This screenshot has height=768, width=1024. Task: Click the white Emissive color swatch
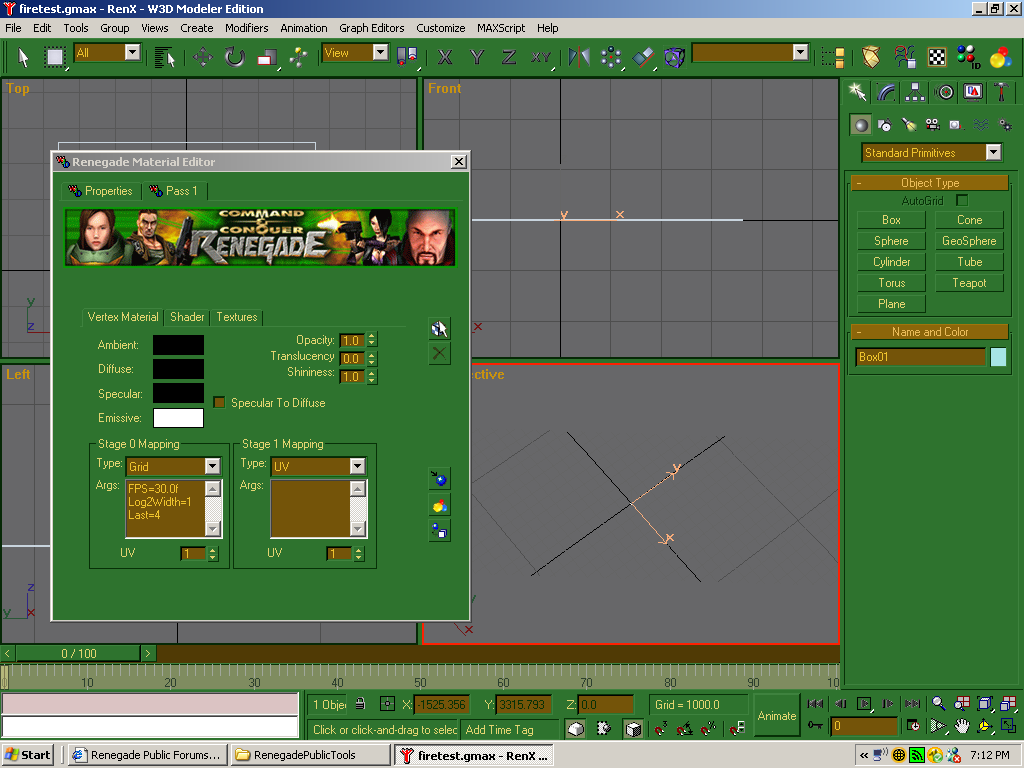(x=178, y=418)
